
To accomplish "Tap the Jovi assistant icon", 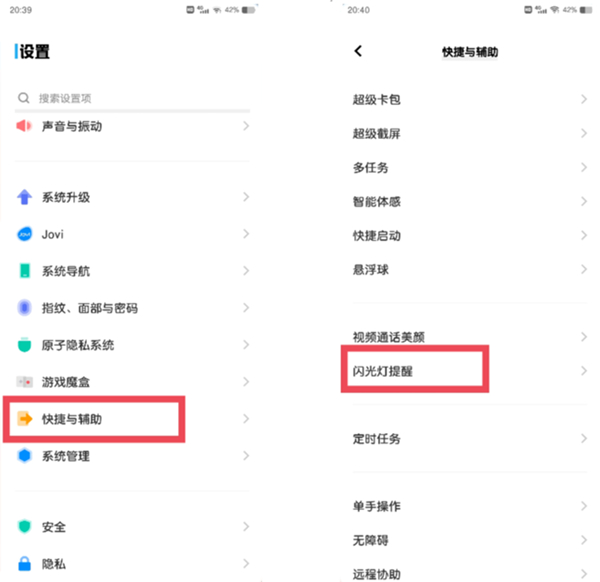I will click(25, 234).
